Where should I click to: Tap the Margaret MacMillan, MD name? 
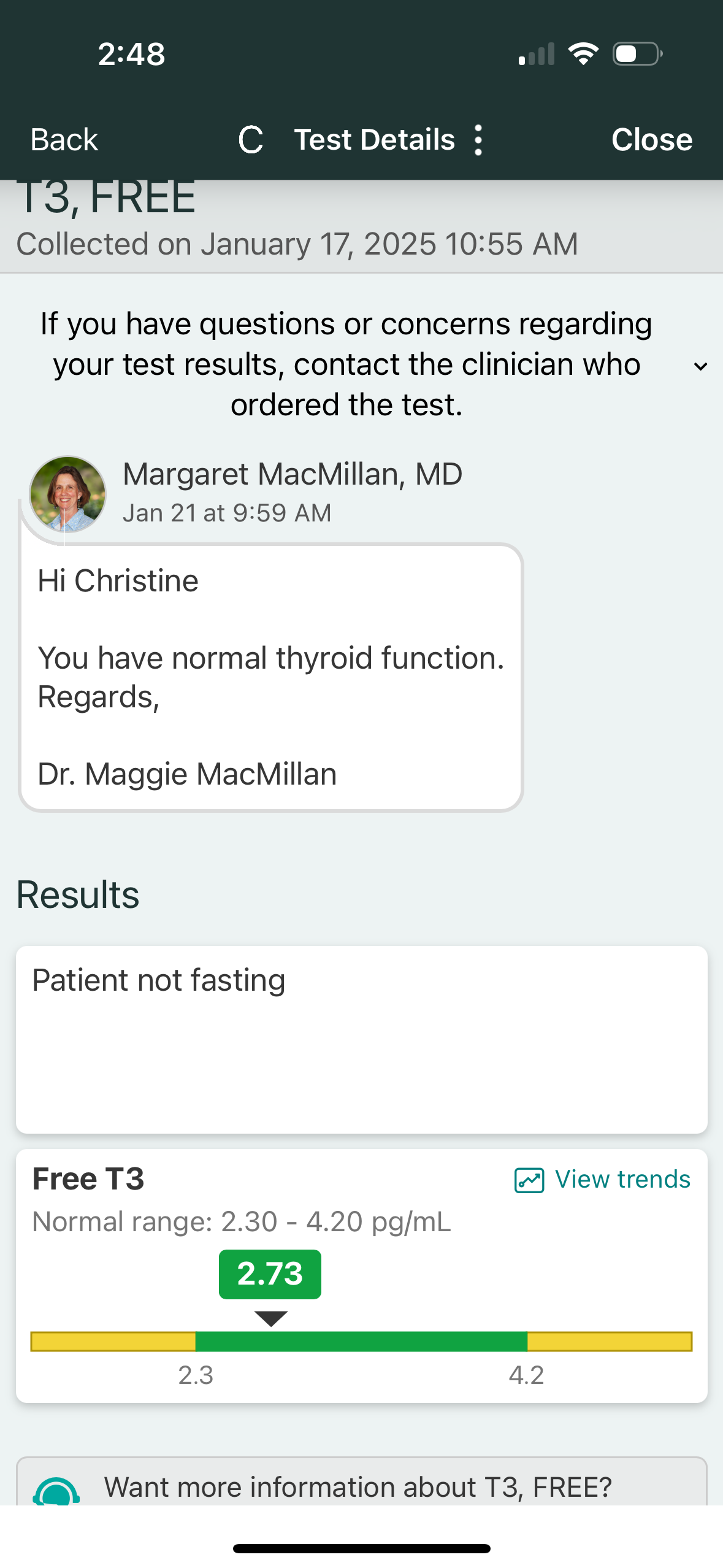click(293, 474)
